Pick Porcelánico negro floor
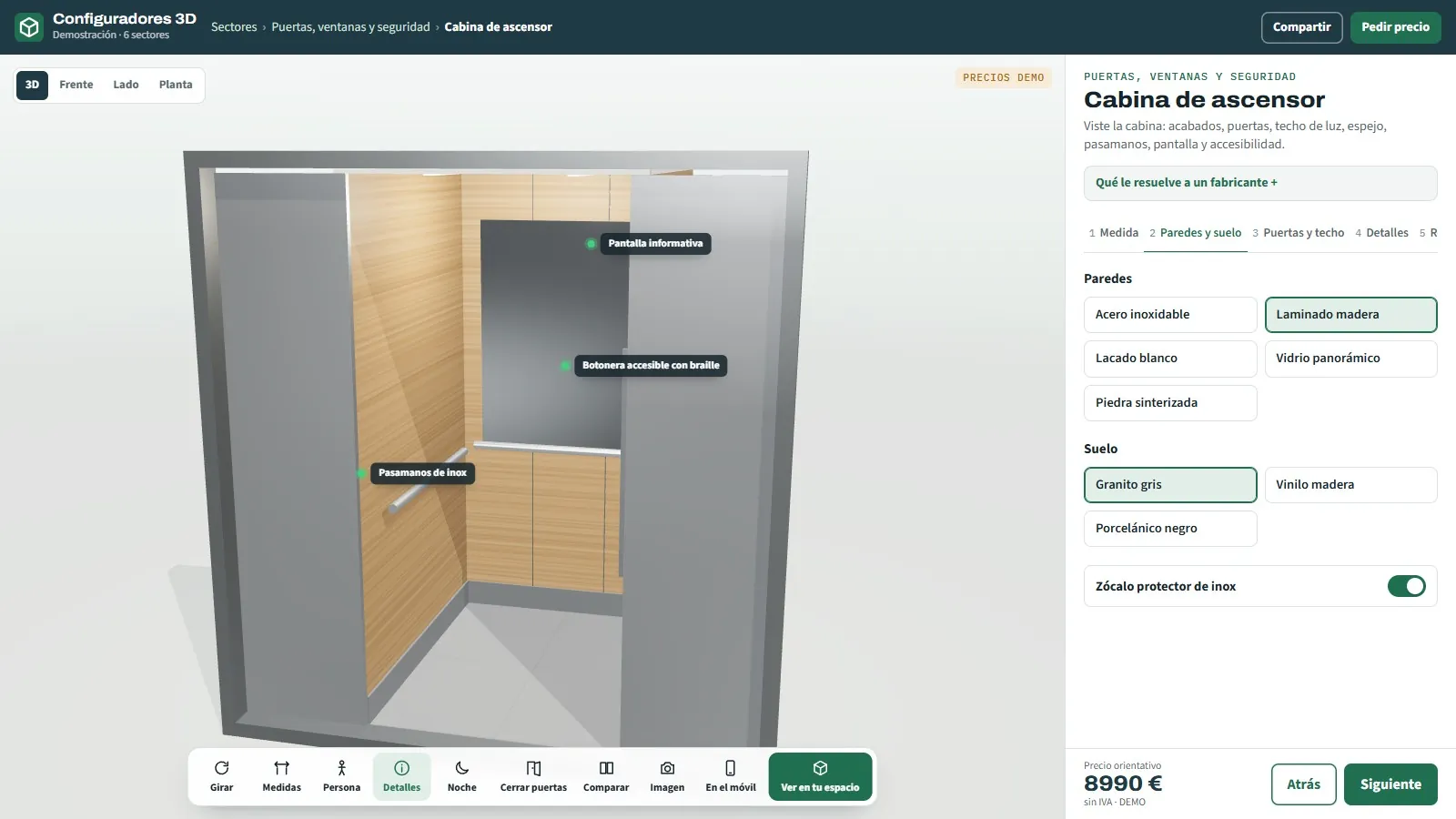The image size is (1456, 819). point(1170,529)
